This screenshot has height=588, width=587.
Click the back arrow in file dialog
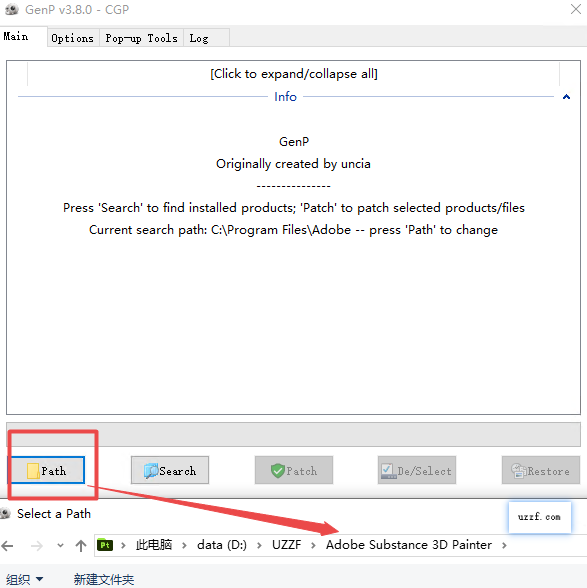(x=8, y=546)
